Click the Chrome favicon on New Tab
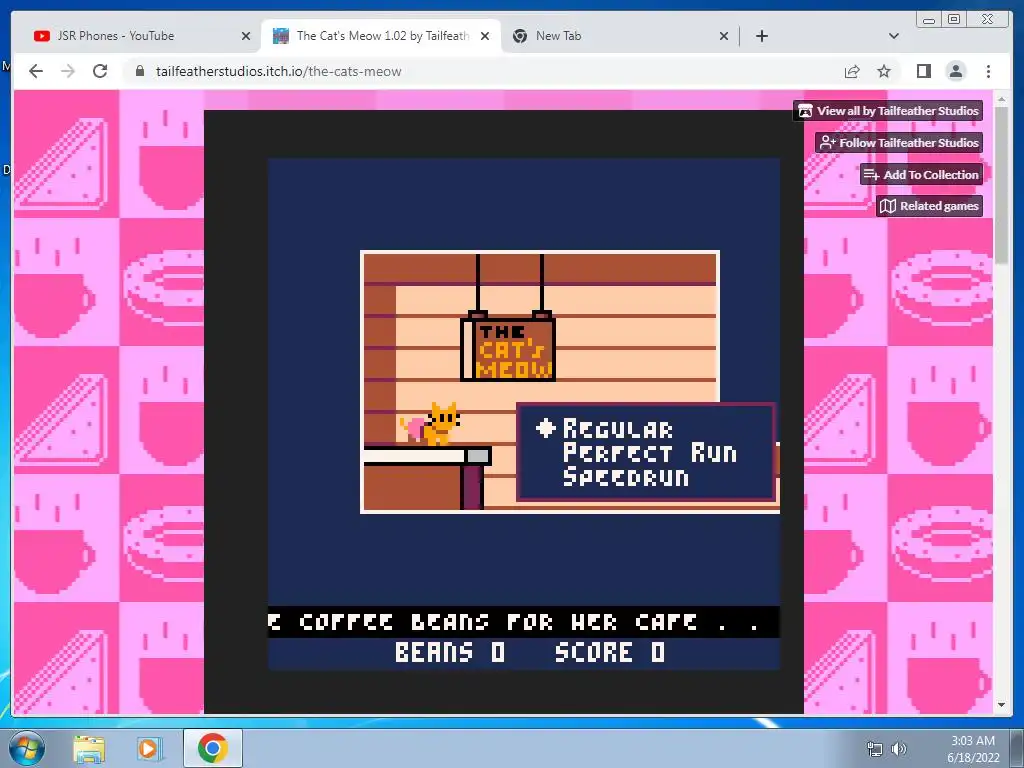Image resolution: width=1024 pixels, height=768 pixels. coord(520,36)
